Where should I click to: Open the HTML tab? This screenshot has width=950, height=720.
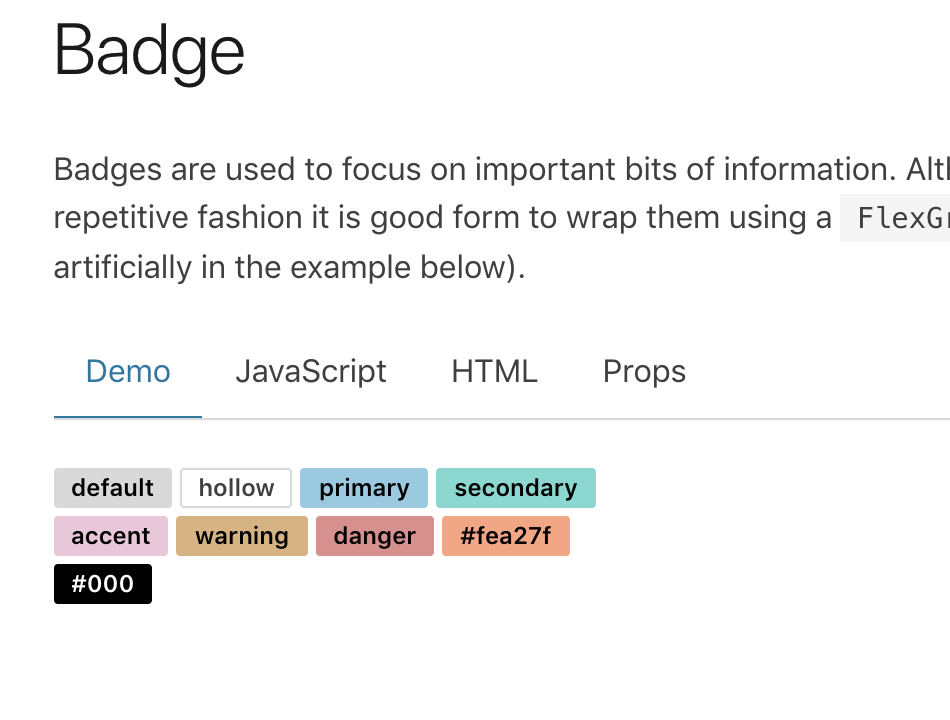tap(493, 371)
